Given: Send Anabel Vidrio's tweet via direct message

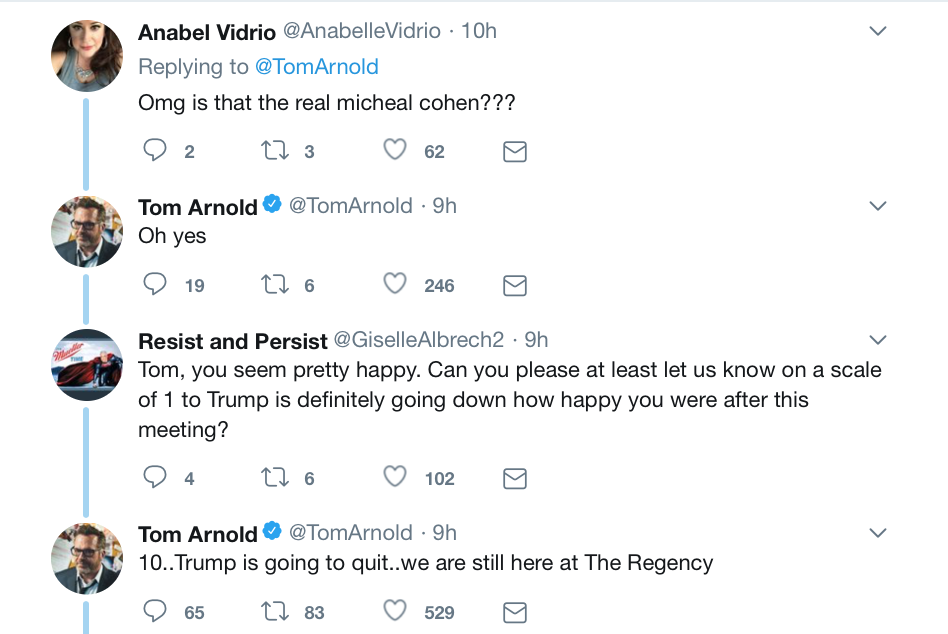Looking at the screenshot, I should (x=515, y=152).
